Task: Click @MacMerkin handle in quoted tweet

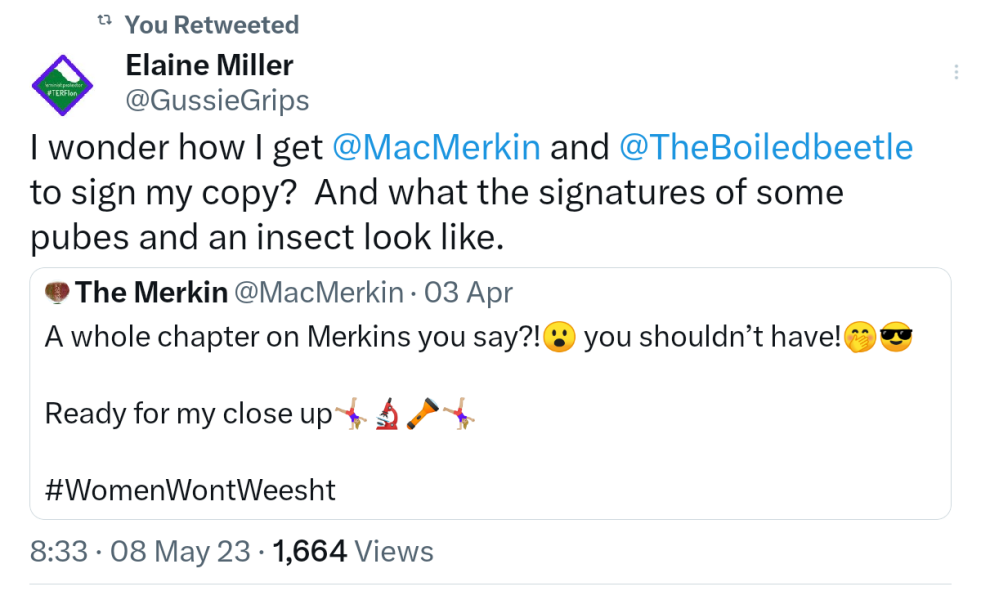Action: pos(318,292)
